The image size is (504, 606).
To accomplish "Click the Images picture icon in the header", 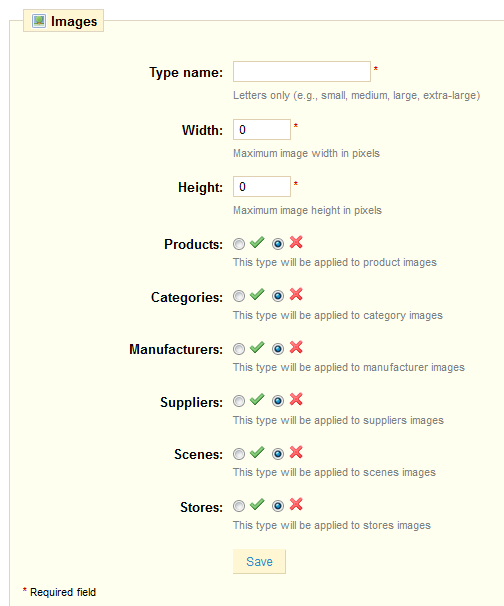I will 39,21.
